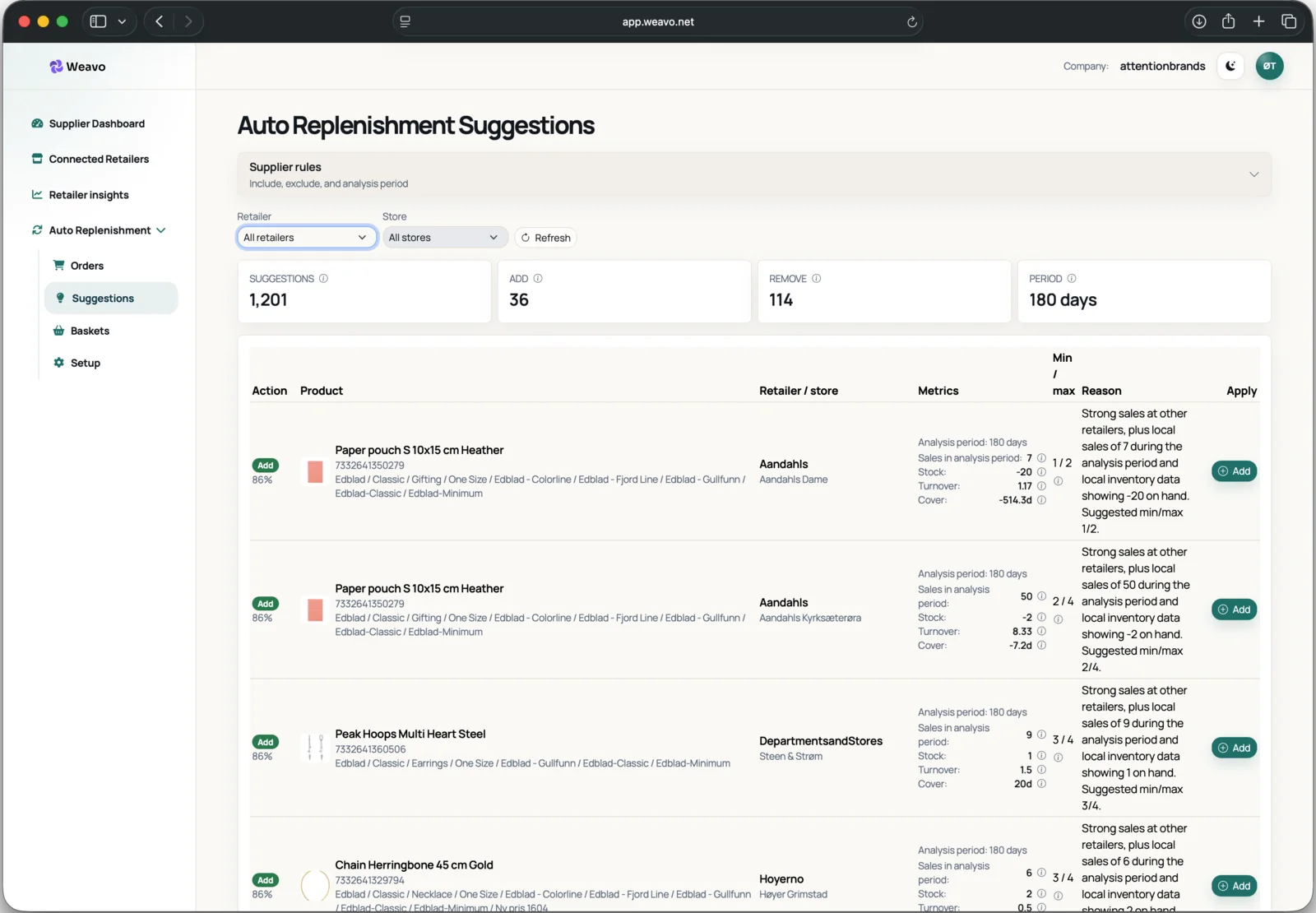Viewport: 1316px width, 913px height.
Task: Show info for Hoyerno sales value 6
Action: tap(1041, 873)
